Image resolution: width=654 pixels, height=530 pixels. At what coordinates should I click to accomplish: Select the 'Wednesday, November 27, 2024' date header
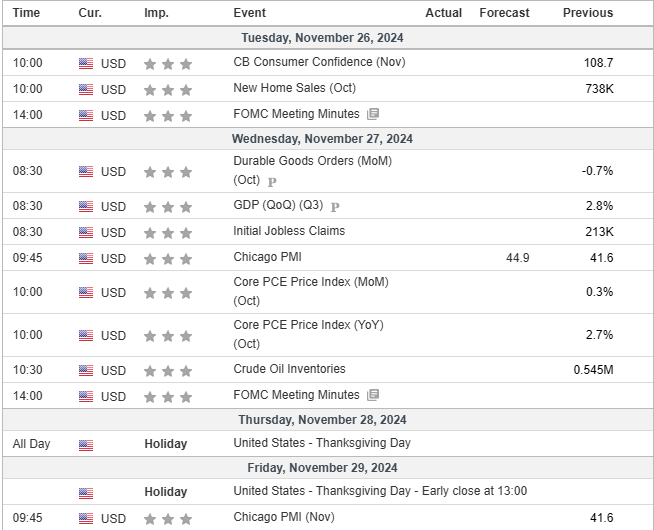pyautogui.click(x=322, y=139)
